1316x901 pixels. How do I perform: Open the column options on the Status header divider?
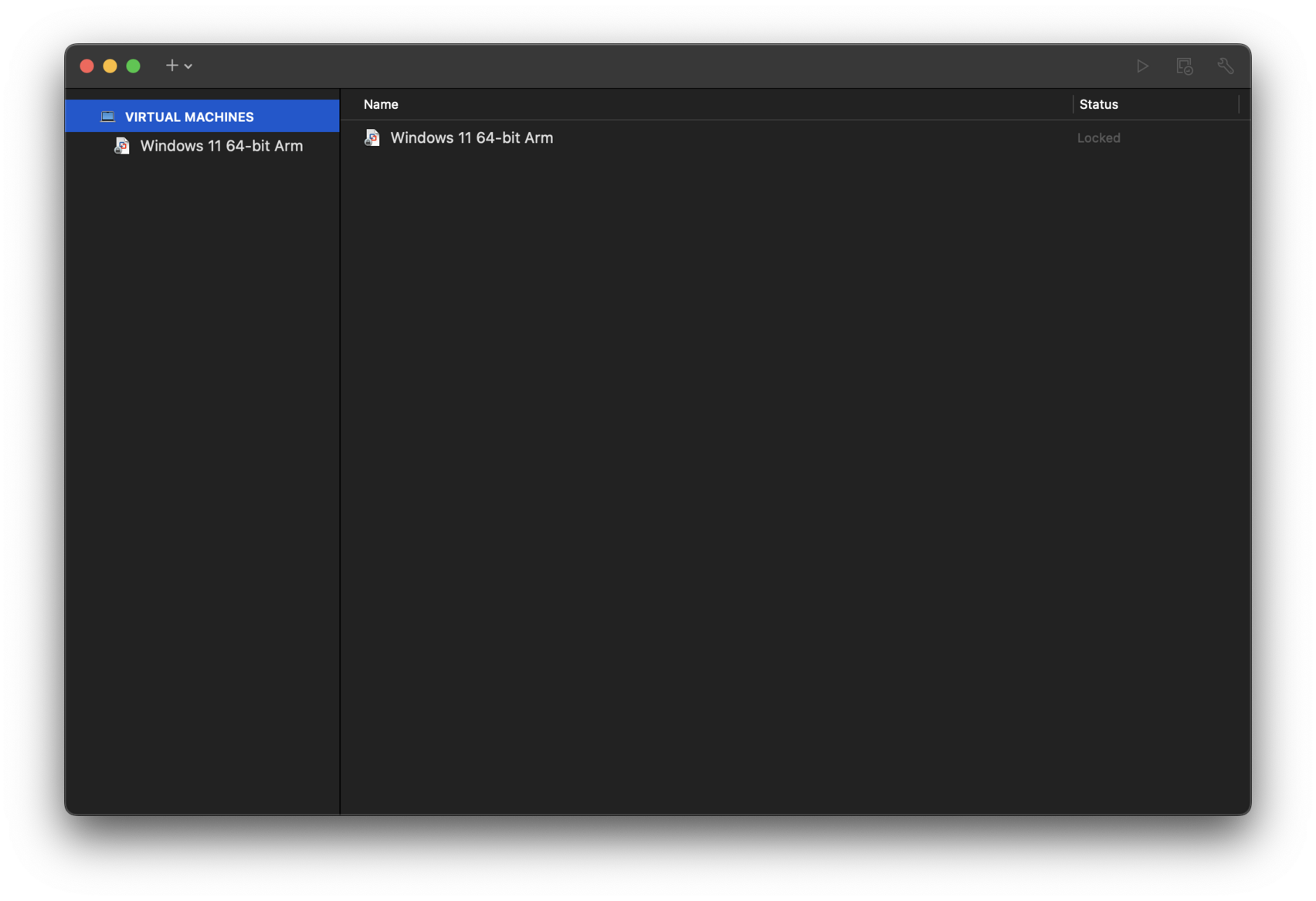click(1239, 104)
